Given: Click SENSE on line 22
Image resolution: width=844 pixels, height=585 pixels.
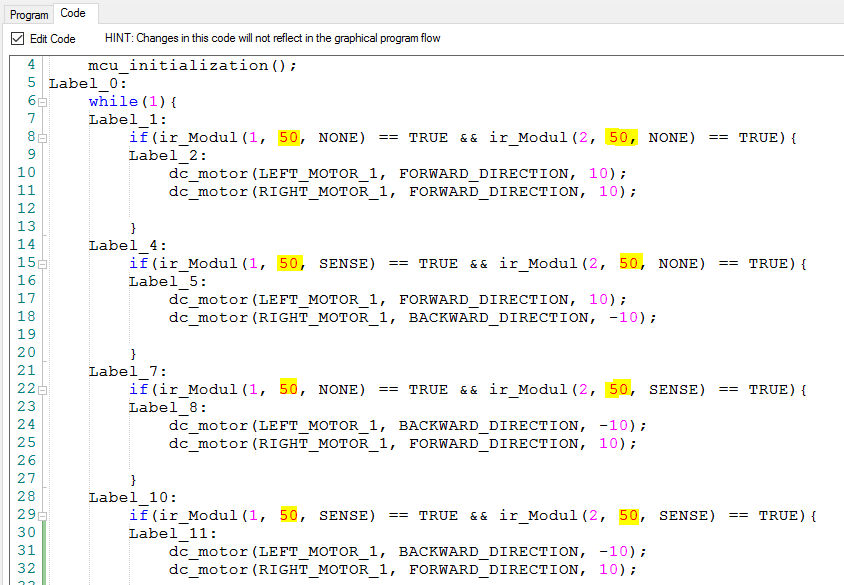Looking at the screenshot, I should [673, 390].
